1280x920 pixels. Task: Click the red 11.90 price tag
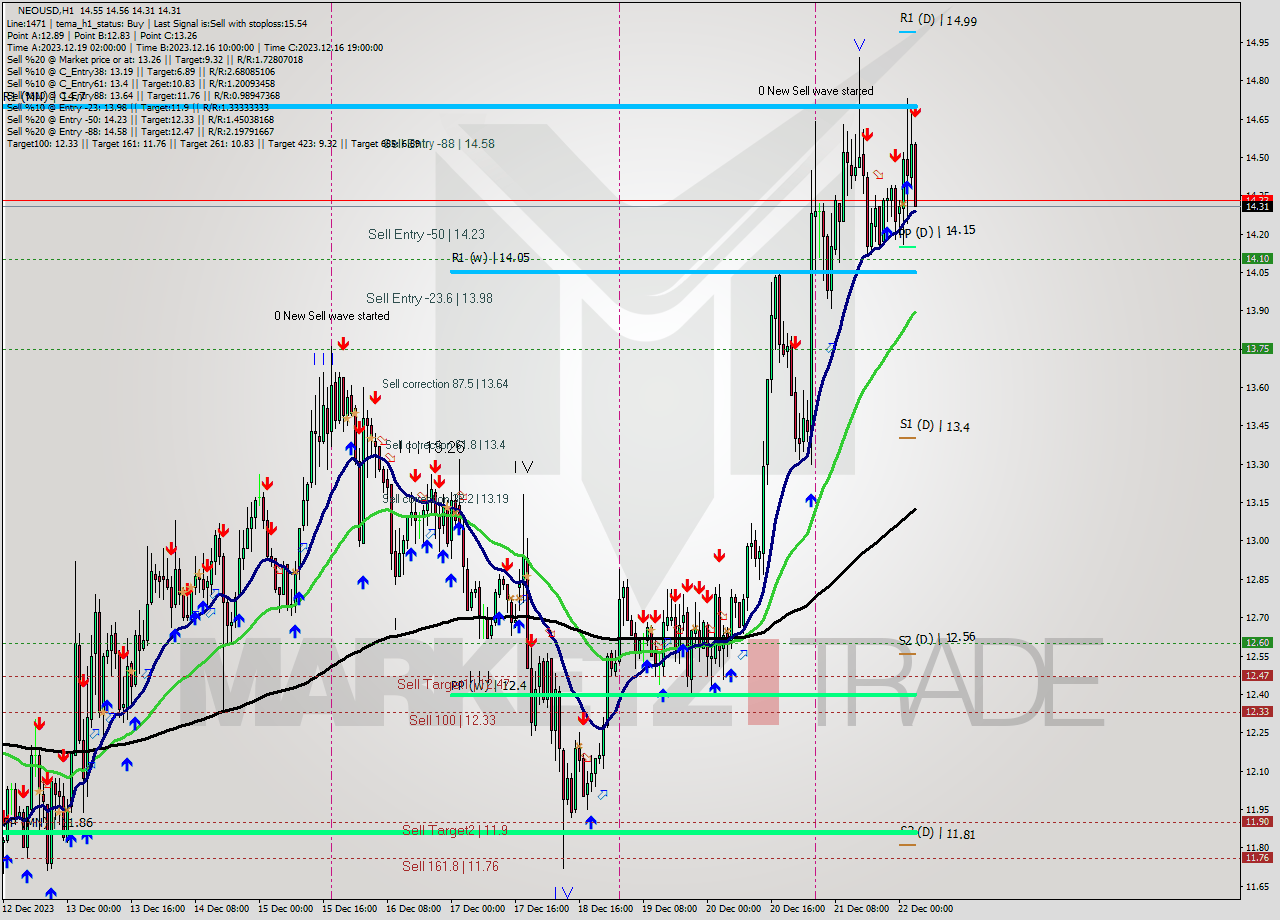(x=1257, y=821)
